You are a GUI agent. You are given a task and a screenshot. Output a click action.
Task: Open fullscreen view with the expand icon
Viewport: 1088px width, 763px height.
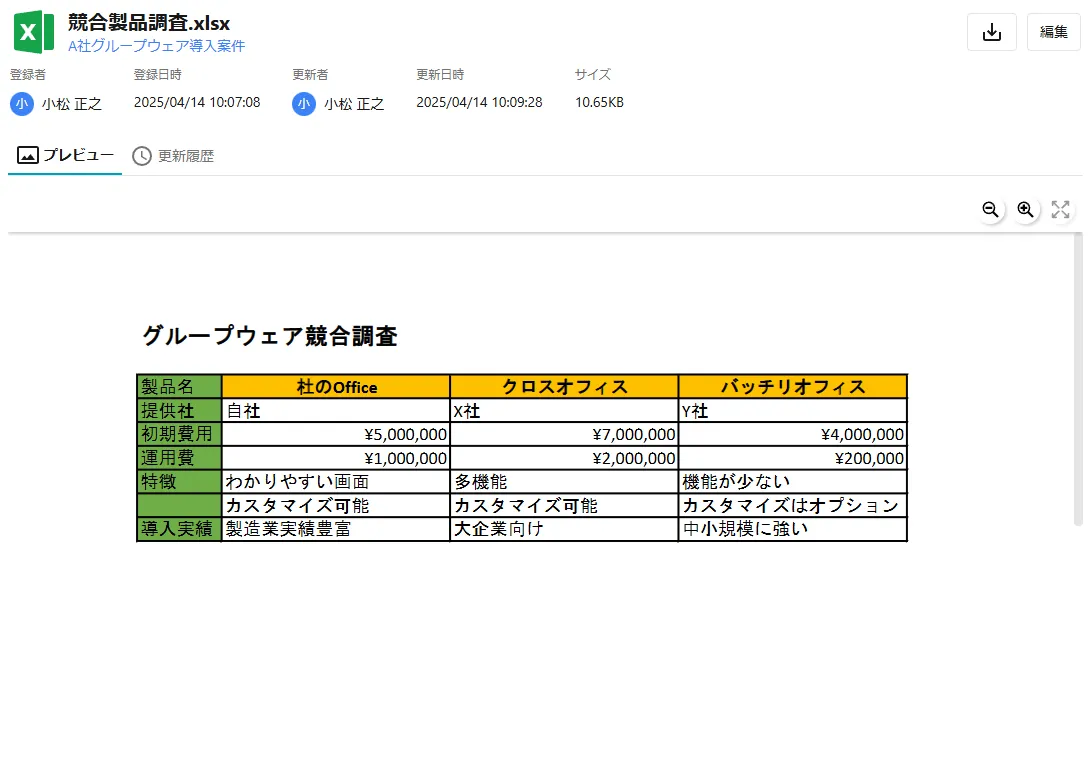point(1060,209)
